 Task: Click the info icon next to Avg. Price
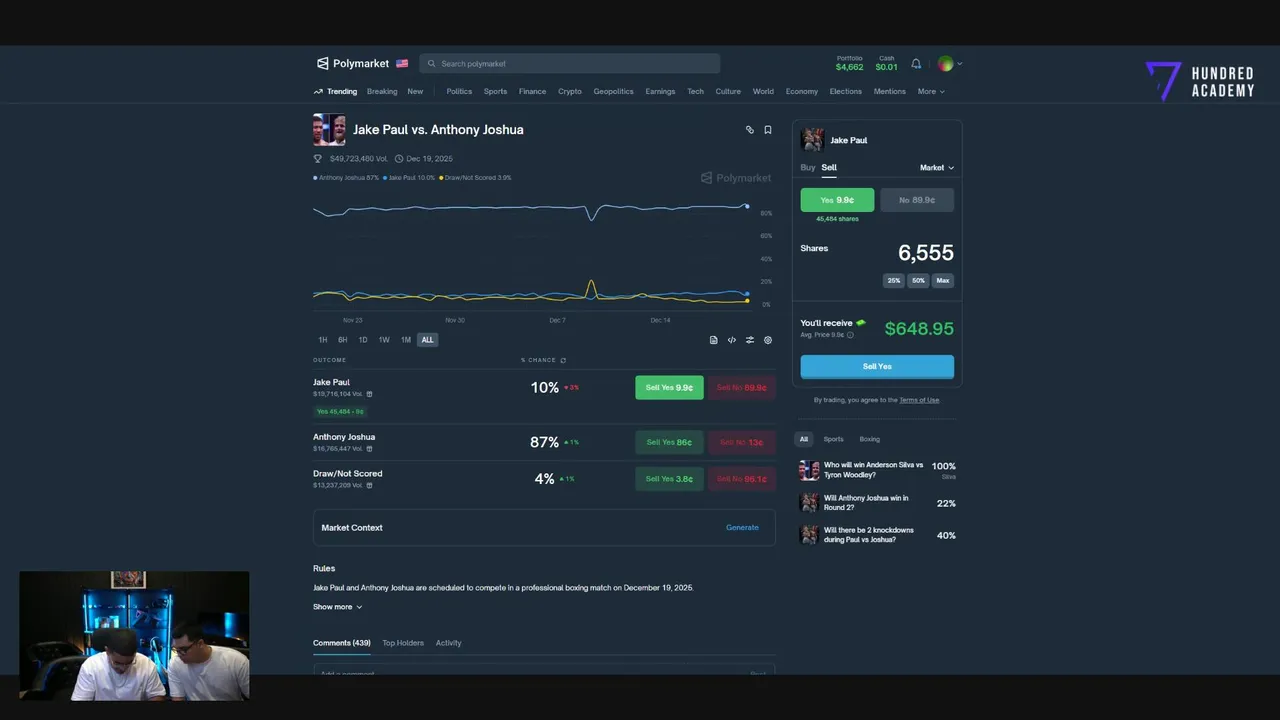point(850,335)
